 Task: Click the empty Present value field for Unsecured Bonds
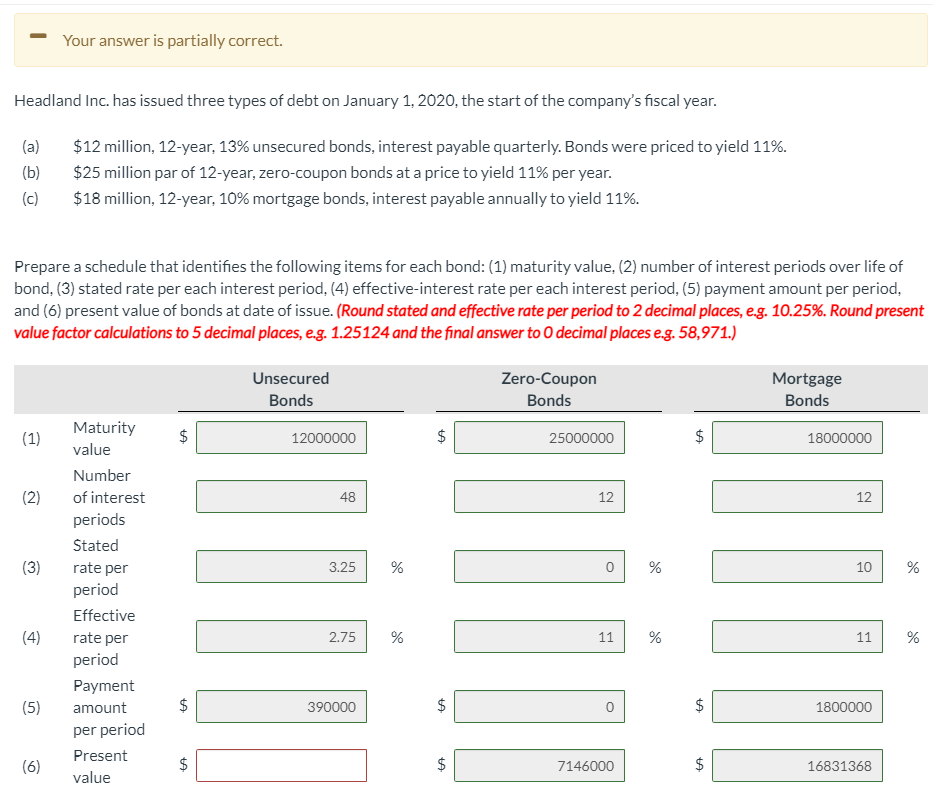click(x=281, y=765)
